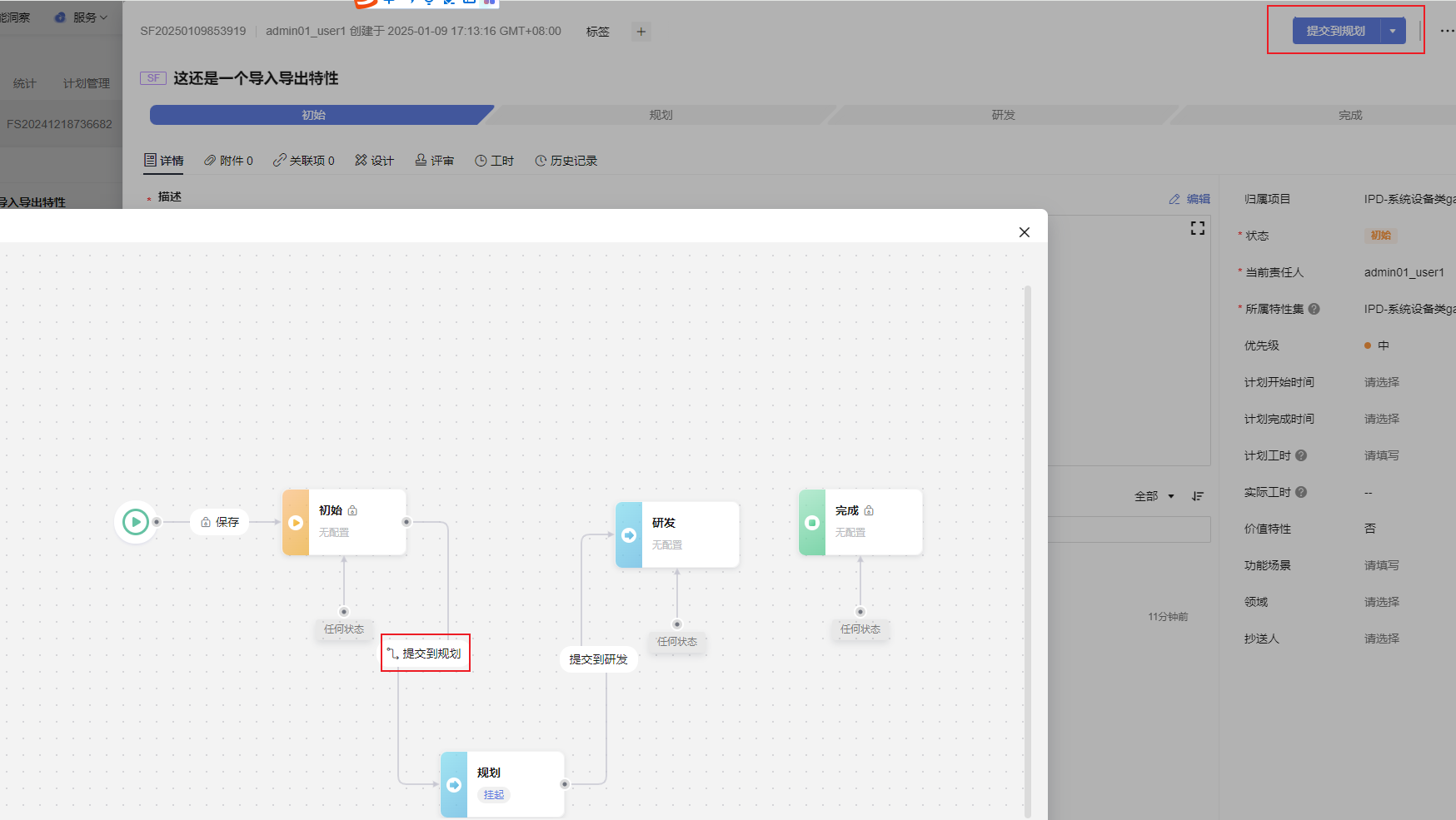The width and height of the screenshot is (1456, 820).
Task: Click the sort order icon next to 全部
Action: pos(1198,496)
